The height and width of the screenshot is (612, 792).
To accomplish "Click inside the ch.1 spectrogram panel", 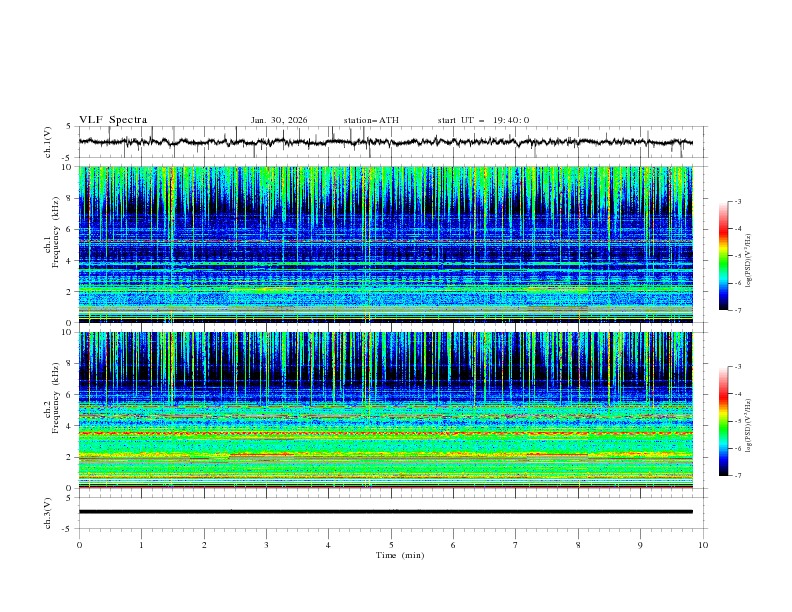I will (385, 244).
